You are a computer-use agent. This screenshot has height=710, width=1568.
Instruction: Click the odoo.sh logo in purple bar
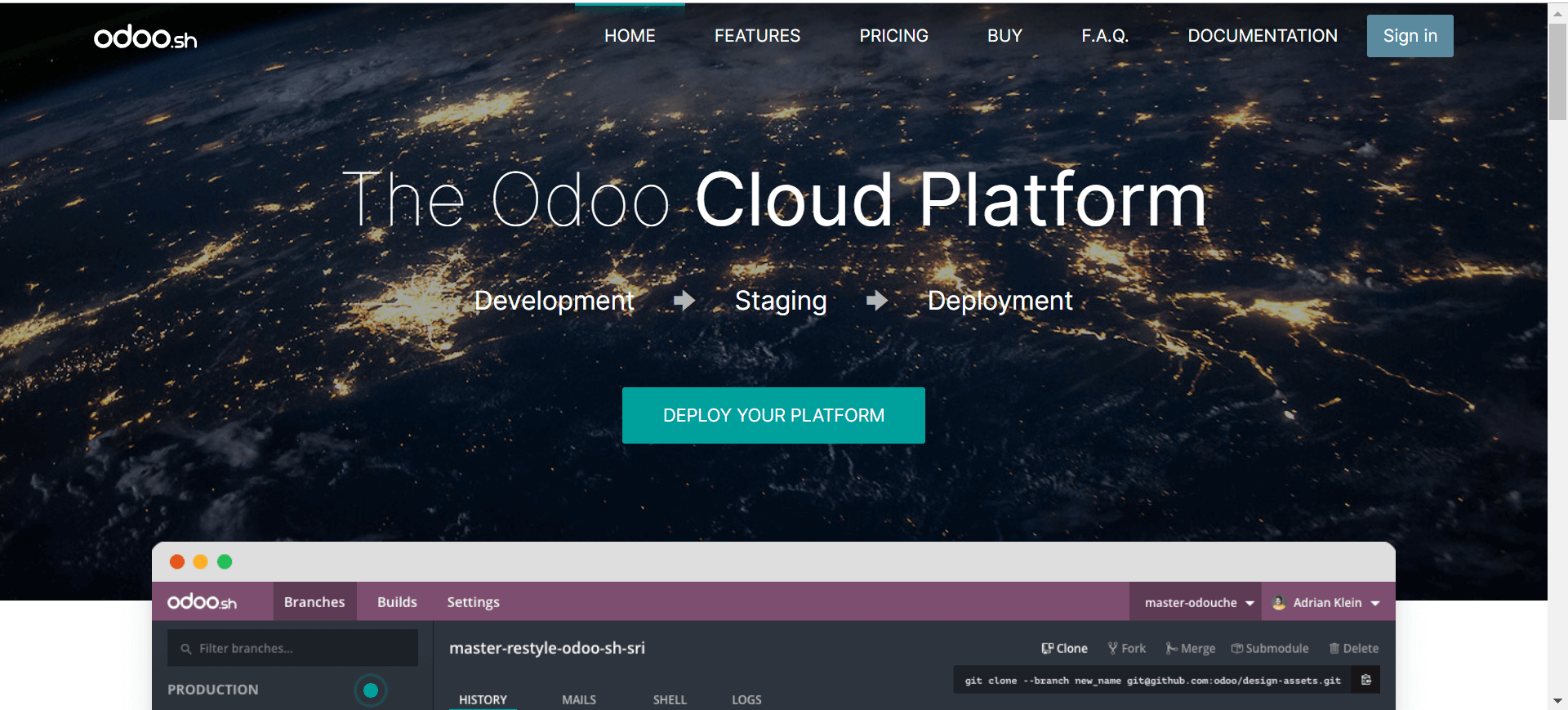pyautogui.click(x=202, y=602)
